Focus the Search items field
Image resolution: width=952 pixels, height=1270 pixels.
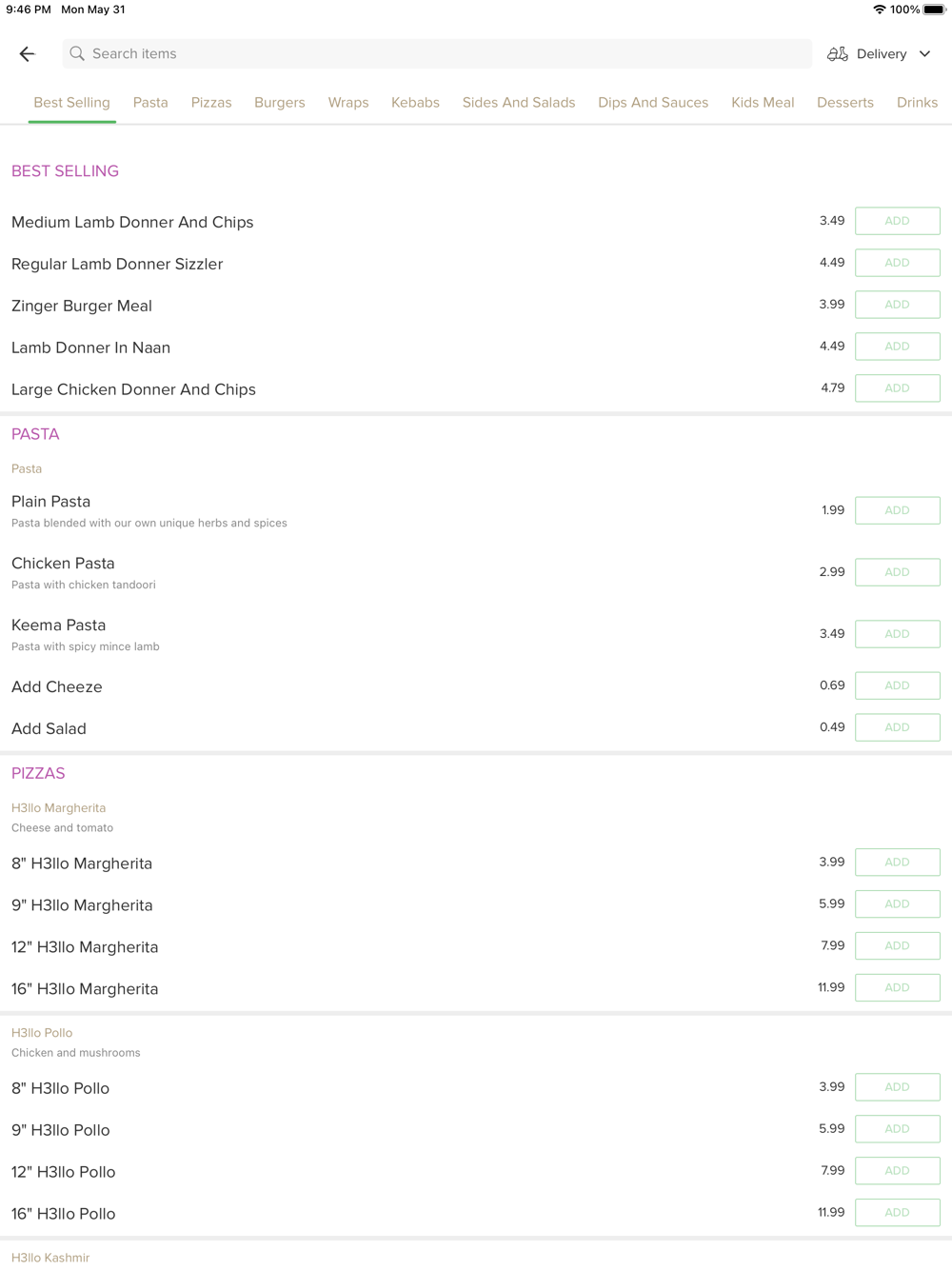437,54
